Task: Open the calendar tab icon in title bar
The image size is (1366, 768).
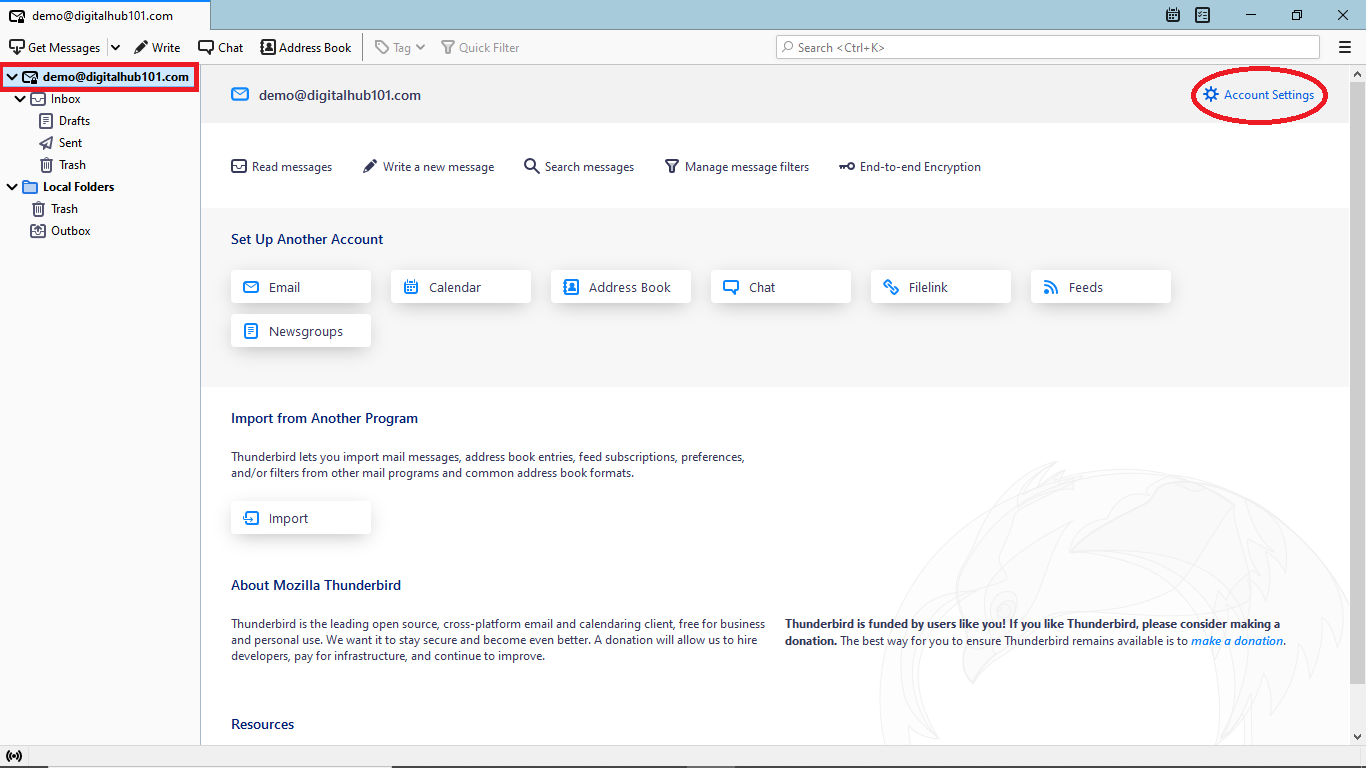Action: (x=1173, y=15)
